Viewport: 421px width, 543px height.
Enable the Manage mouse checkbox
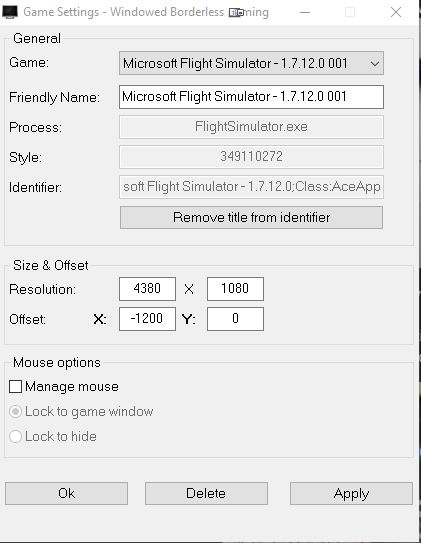click(x=16, y=386)
